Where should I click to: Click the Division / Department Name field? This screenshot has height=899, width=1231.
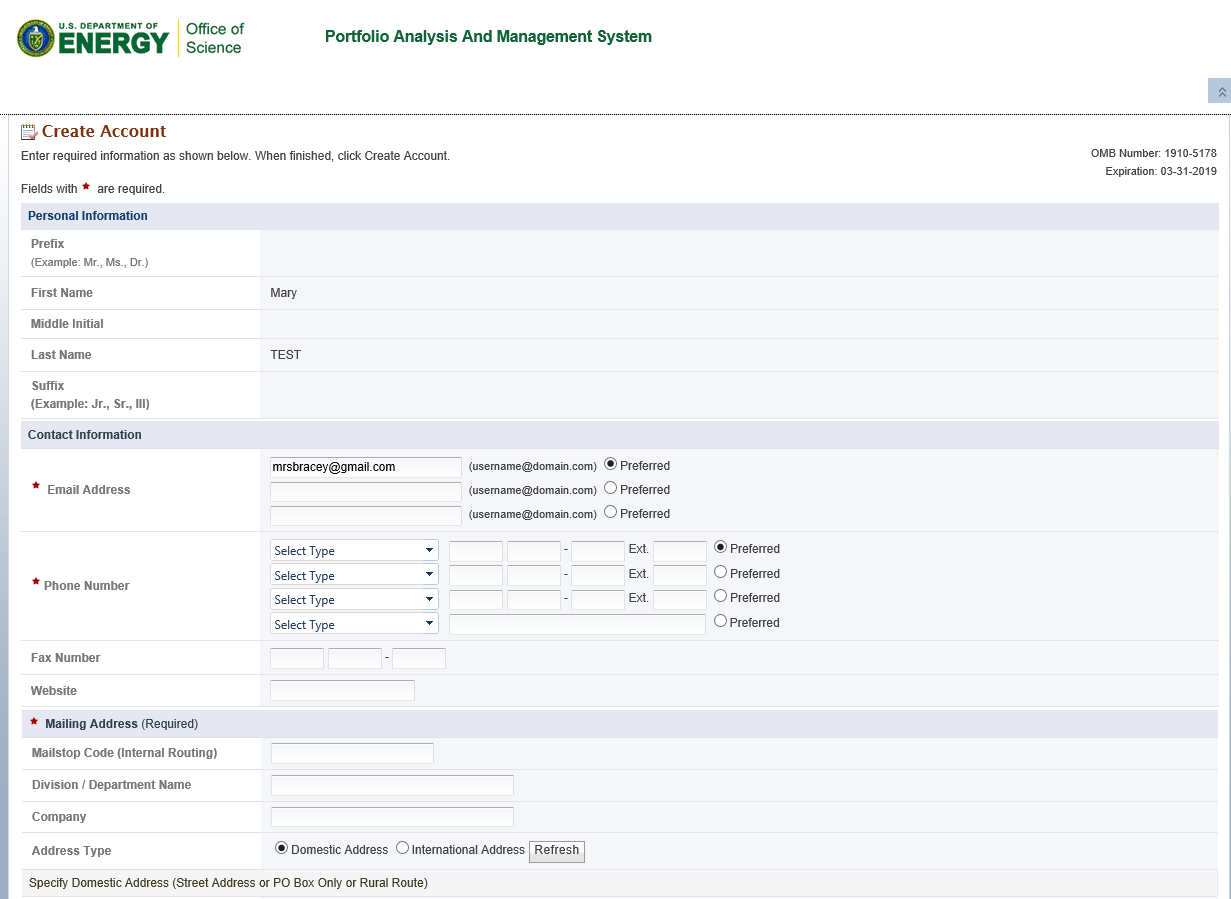point(392,785)
